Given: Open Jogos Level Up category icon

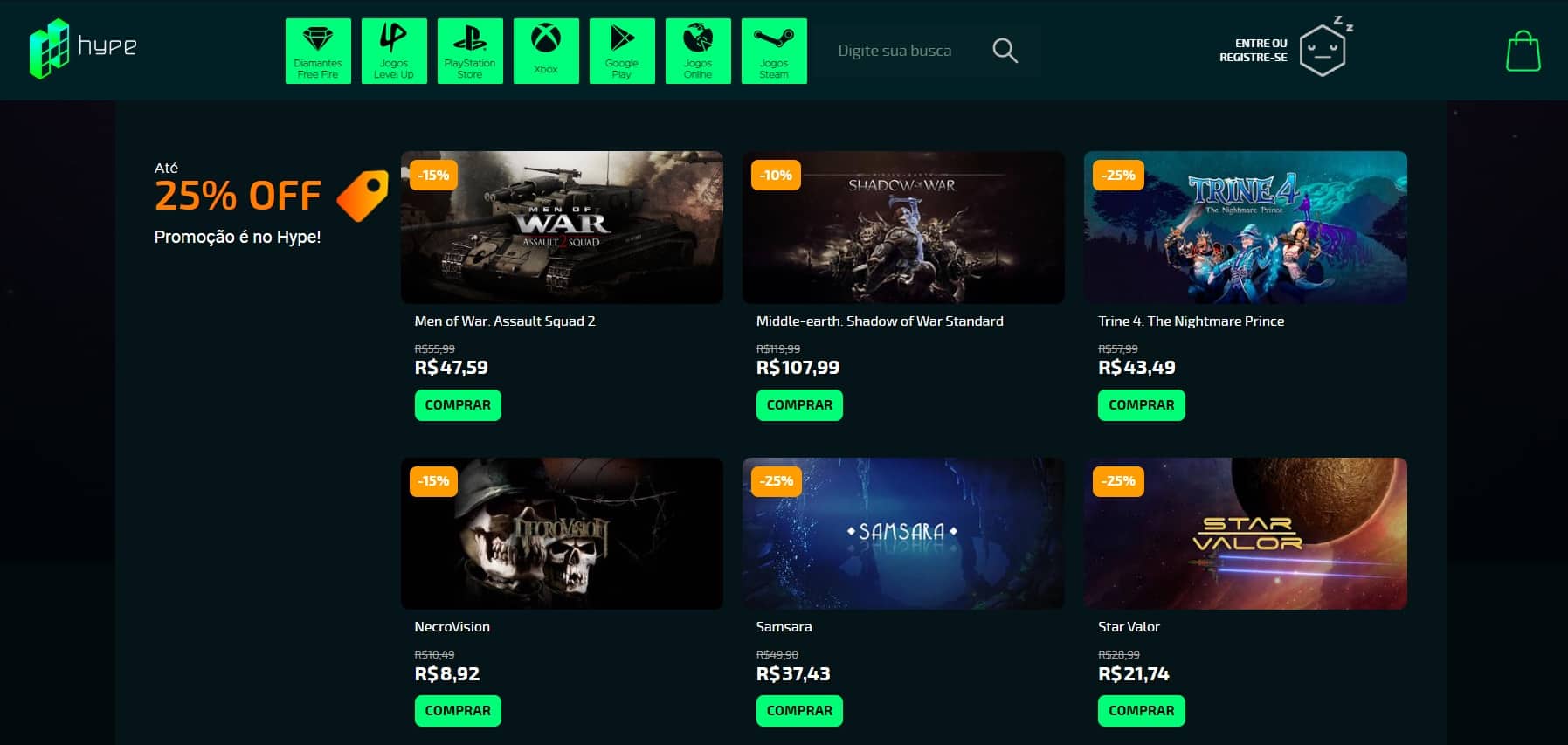Looking at the screenshot, I should [394, 51].
